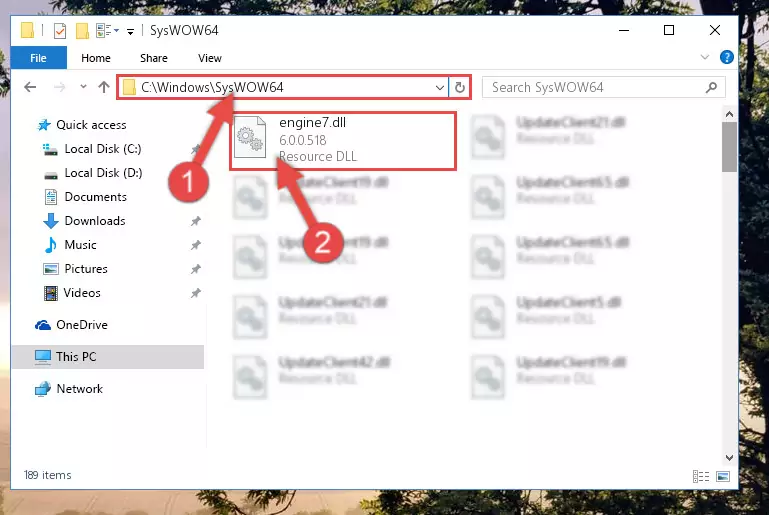Click the pin icon beside Music
Image resolution: width=769 pixels, height=515 pixels.
(196, 245)
